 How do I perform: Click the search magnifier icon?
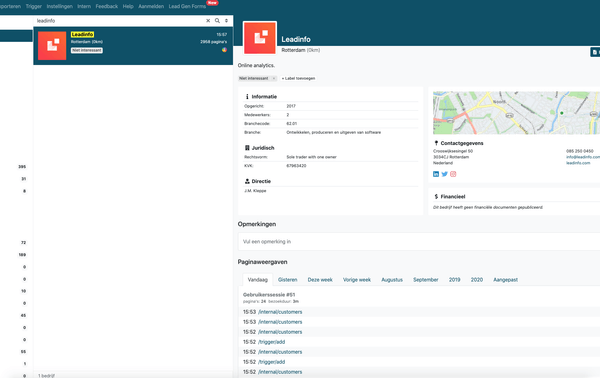(217, 21)
